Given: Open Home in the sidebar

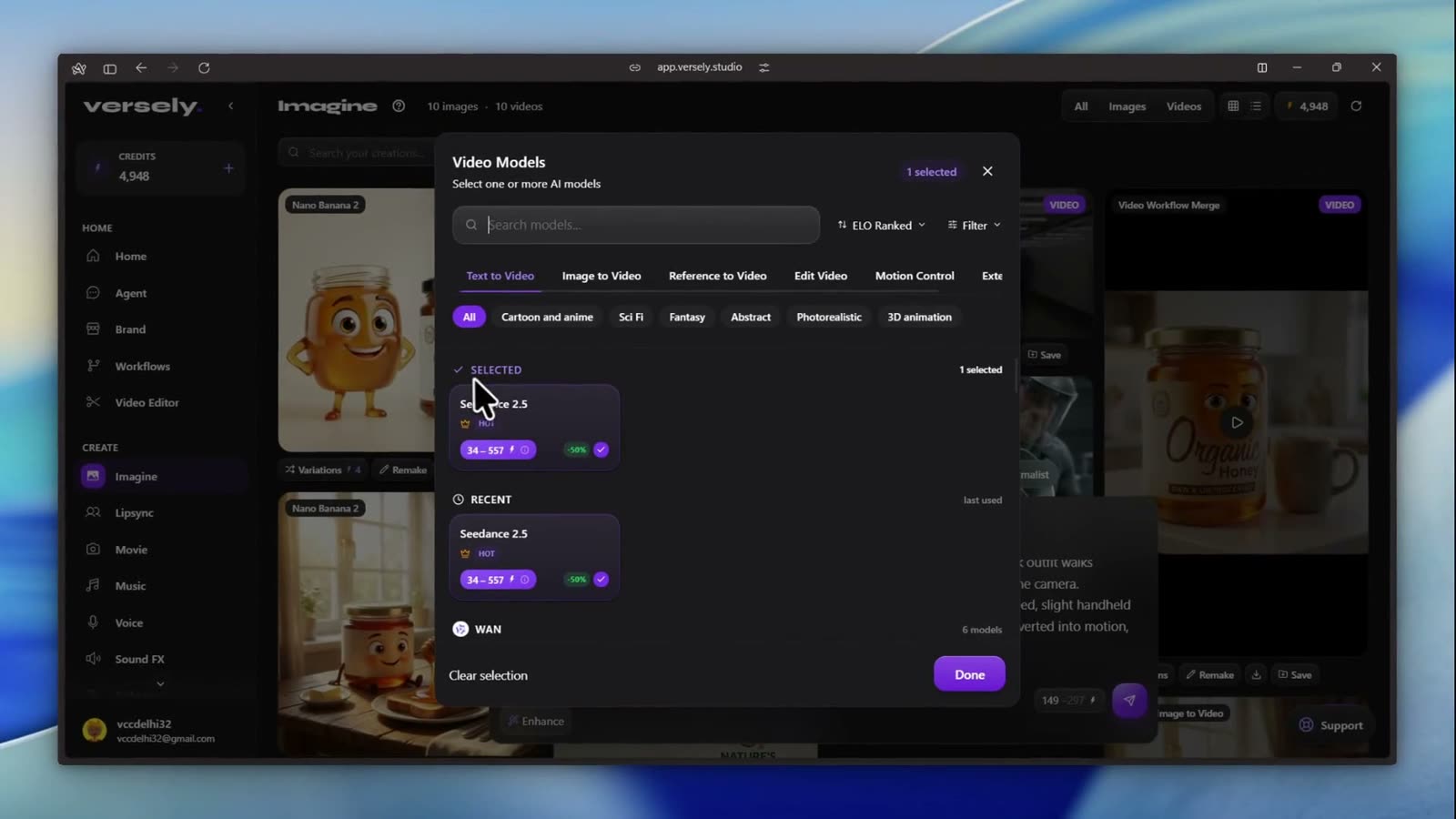Looking at the screenshot, I should click(130, 257).
